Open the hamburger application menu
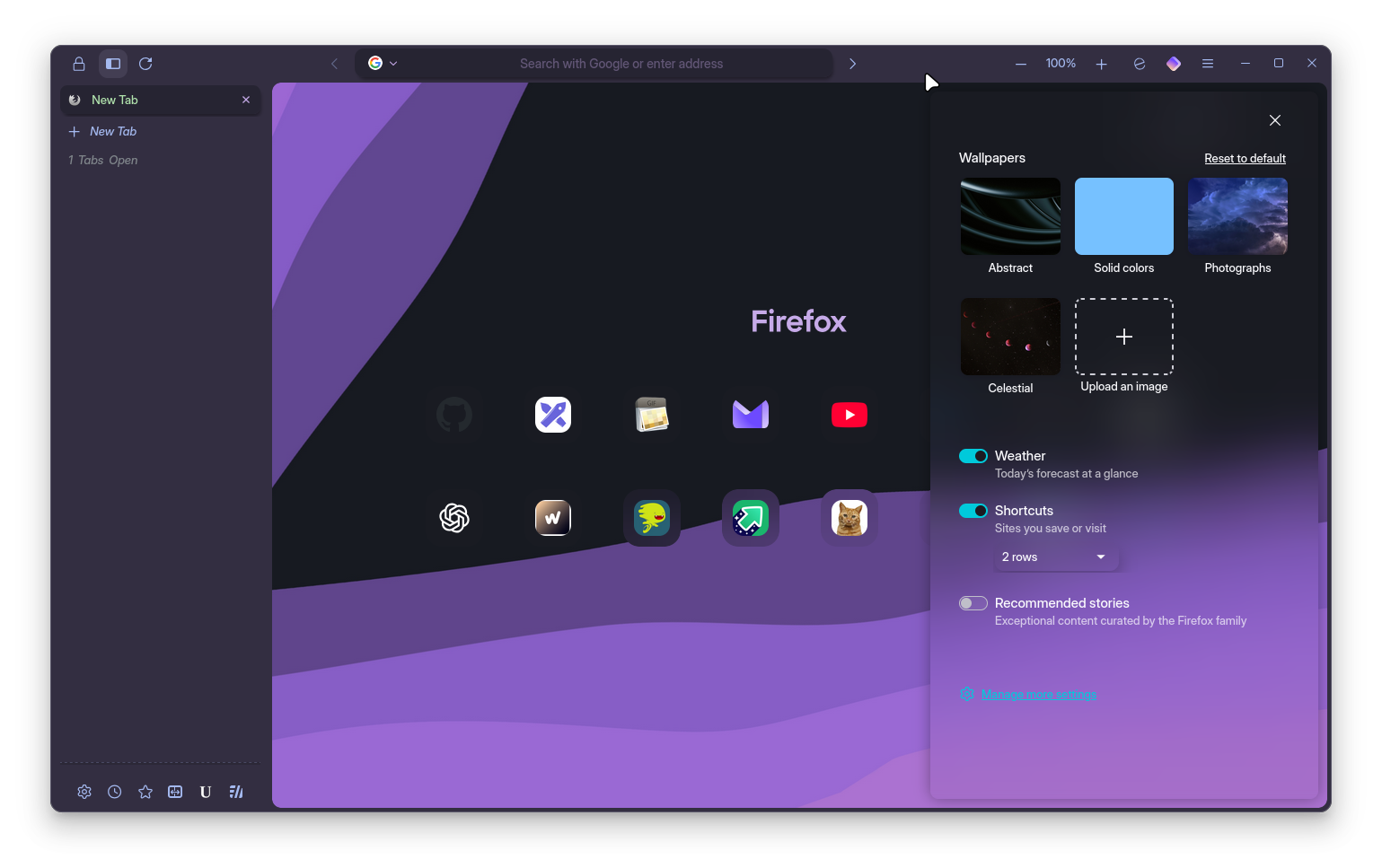The image size is (1382, 868). pos(1208,64)
